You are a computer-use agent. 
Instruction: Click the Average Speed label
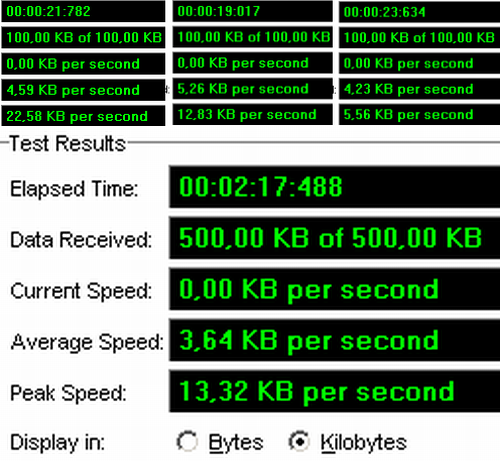87,342
